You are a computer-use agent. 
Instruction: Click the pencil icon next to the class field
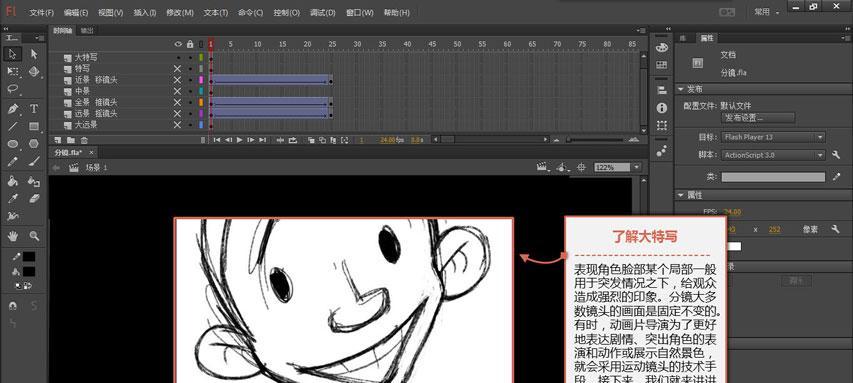(836, 177)
